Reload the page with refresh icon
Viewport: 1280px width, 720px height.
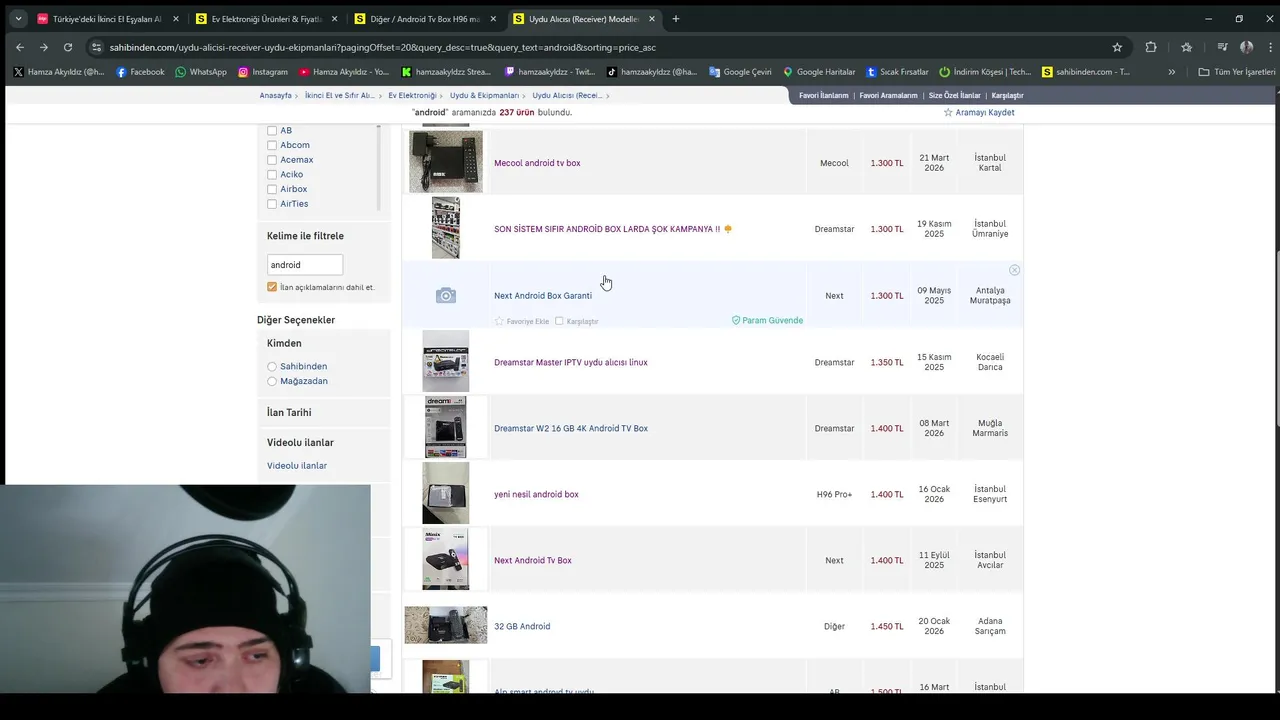click(68, 47)
